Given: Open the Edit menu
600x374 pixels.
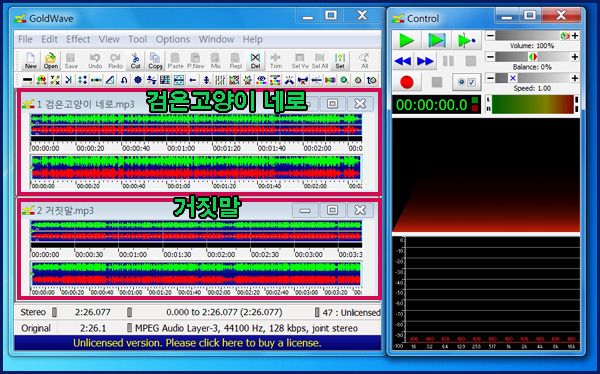Looking at the screenshot, I should 49,39.
